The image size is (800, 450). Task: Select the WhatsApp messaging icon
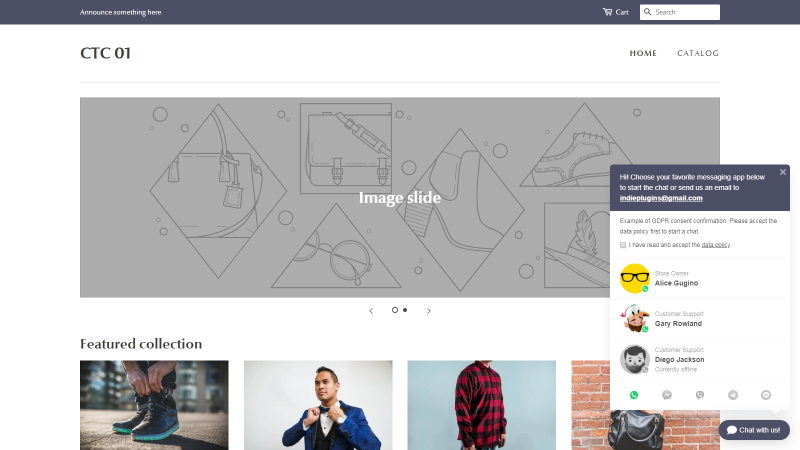point(634,395)
